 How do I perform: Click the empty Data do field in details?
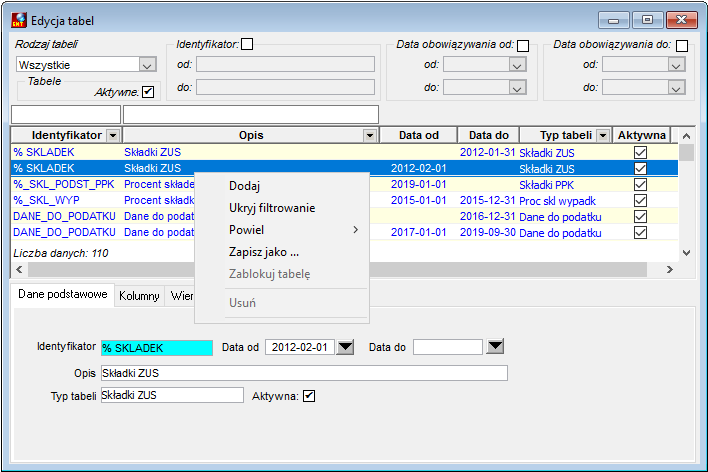tap(448, 347)
